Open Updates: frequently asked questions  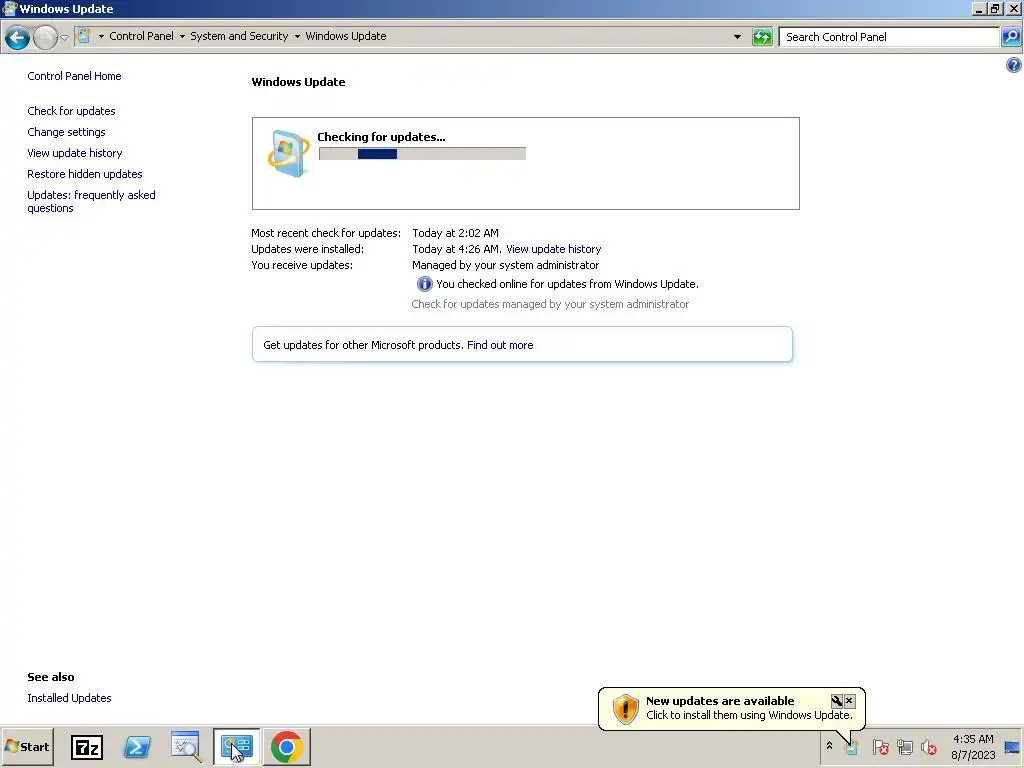[91, 201]
